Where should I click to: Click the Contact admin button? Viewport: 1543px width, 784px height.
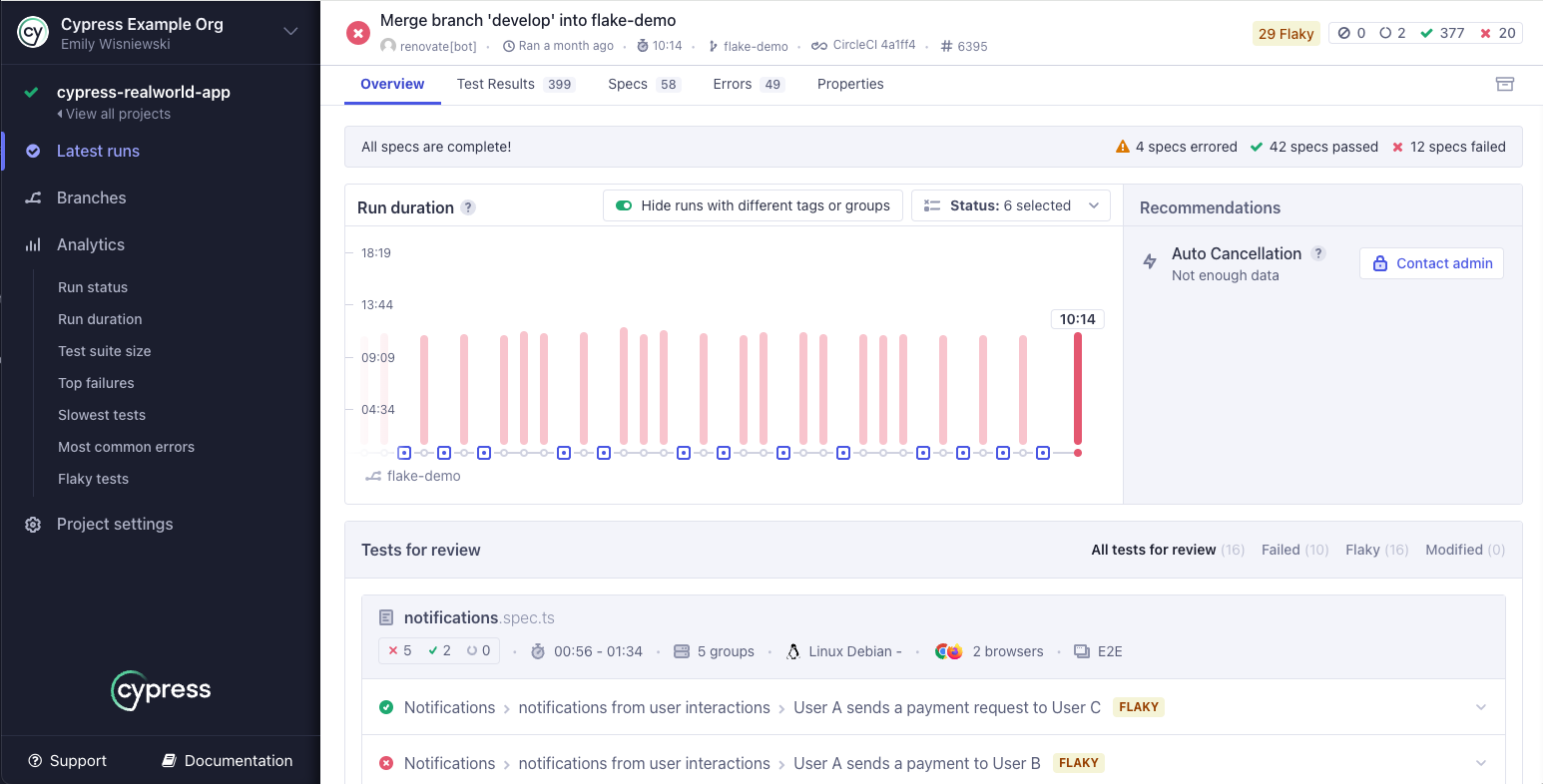click(x=1431, y=263)
